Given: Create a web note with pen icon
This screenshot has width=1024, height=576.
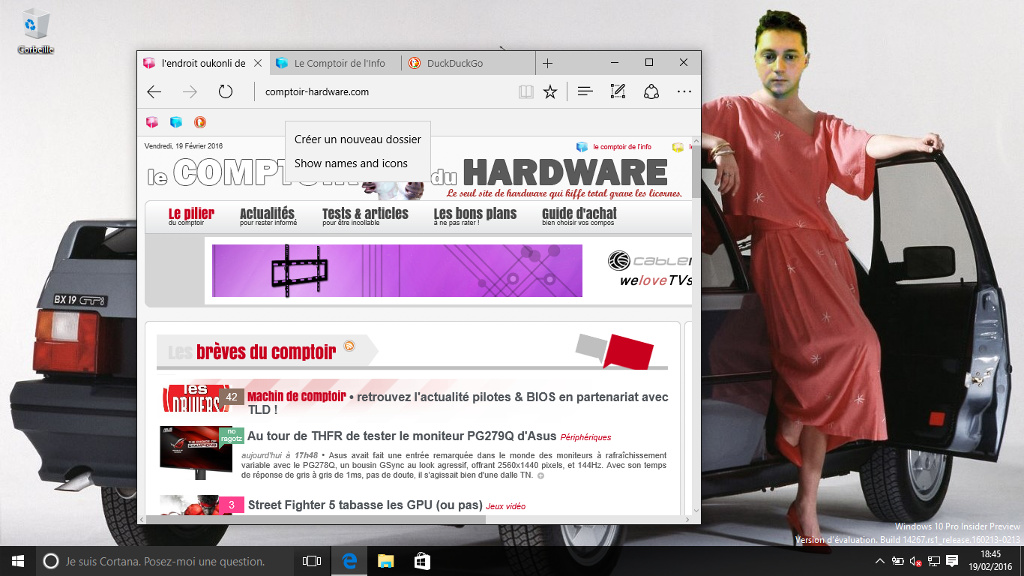Looking at the screenshot, I should (x=618, y=92).
